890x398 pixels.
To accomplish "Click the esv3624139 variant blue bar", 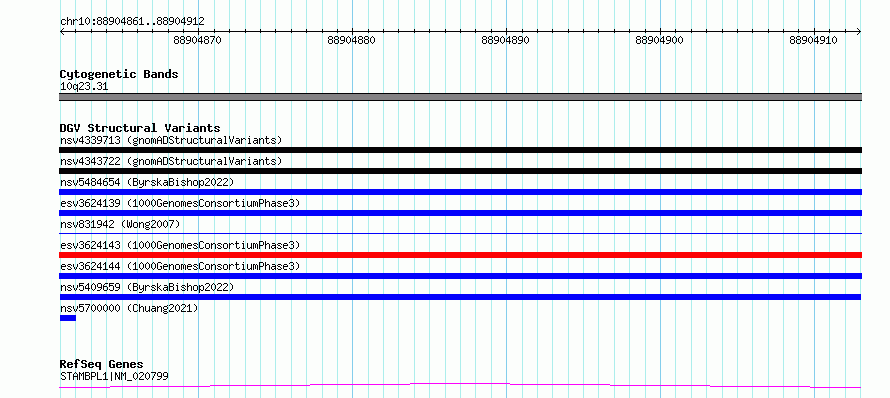I will (x=460, y=213).
